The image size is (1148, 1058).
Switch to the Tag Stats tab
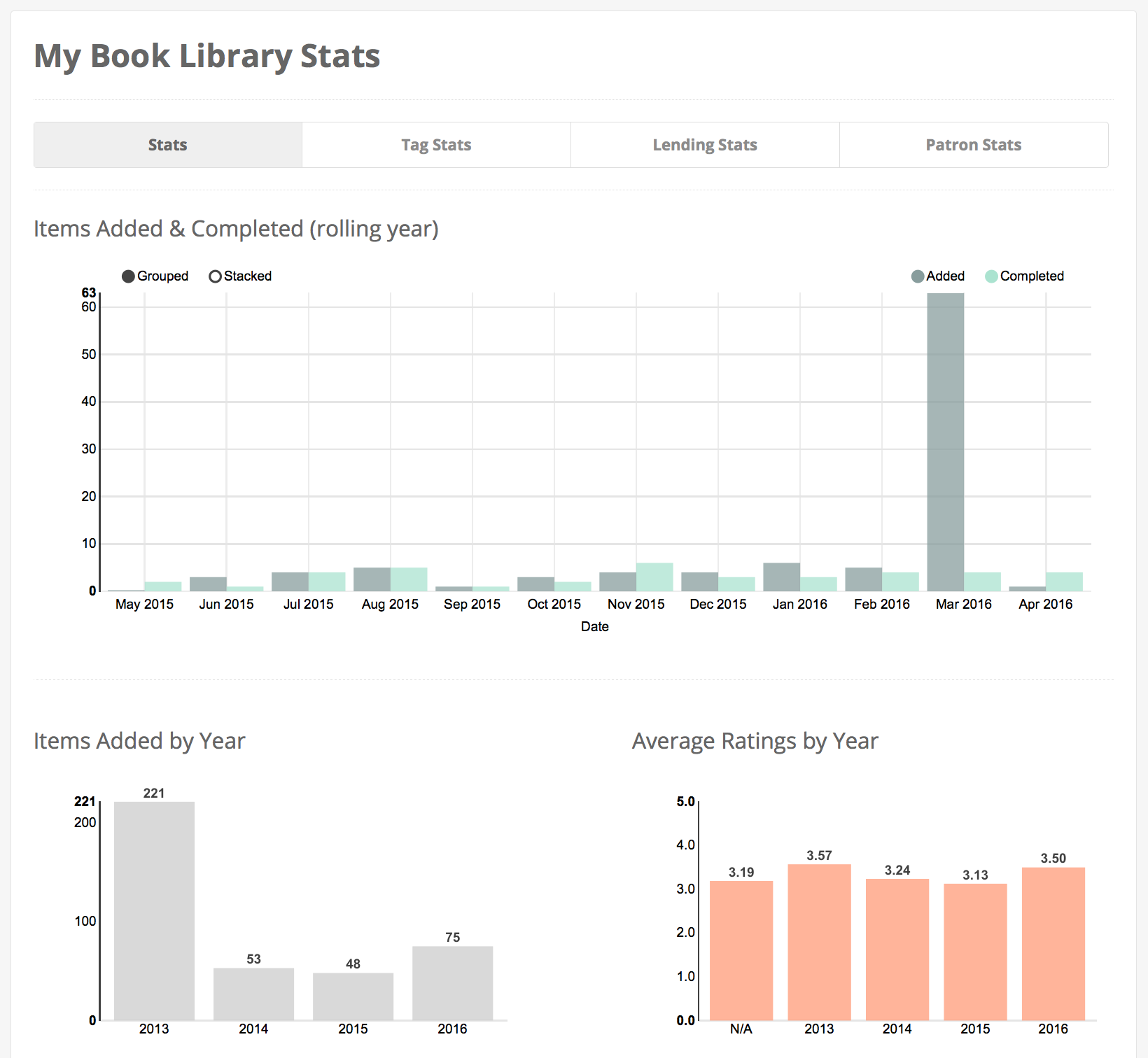436,145
